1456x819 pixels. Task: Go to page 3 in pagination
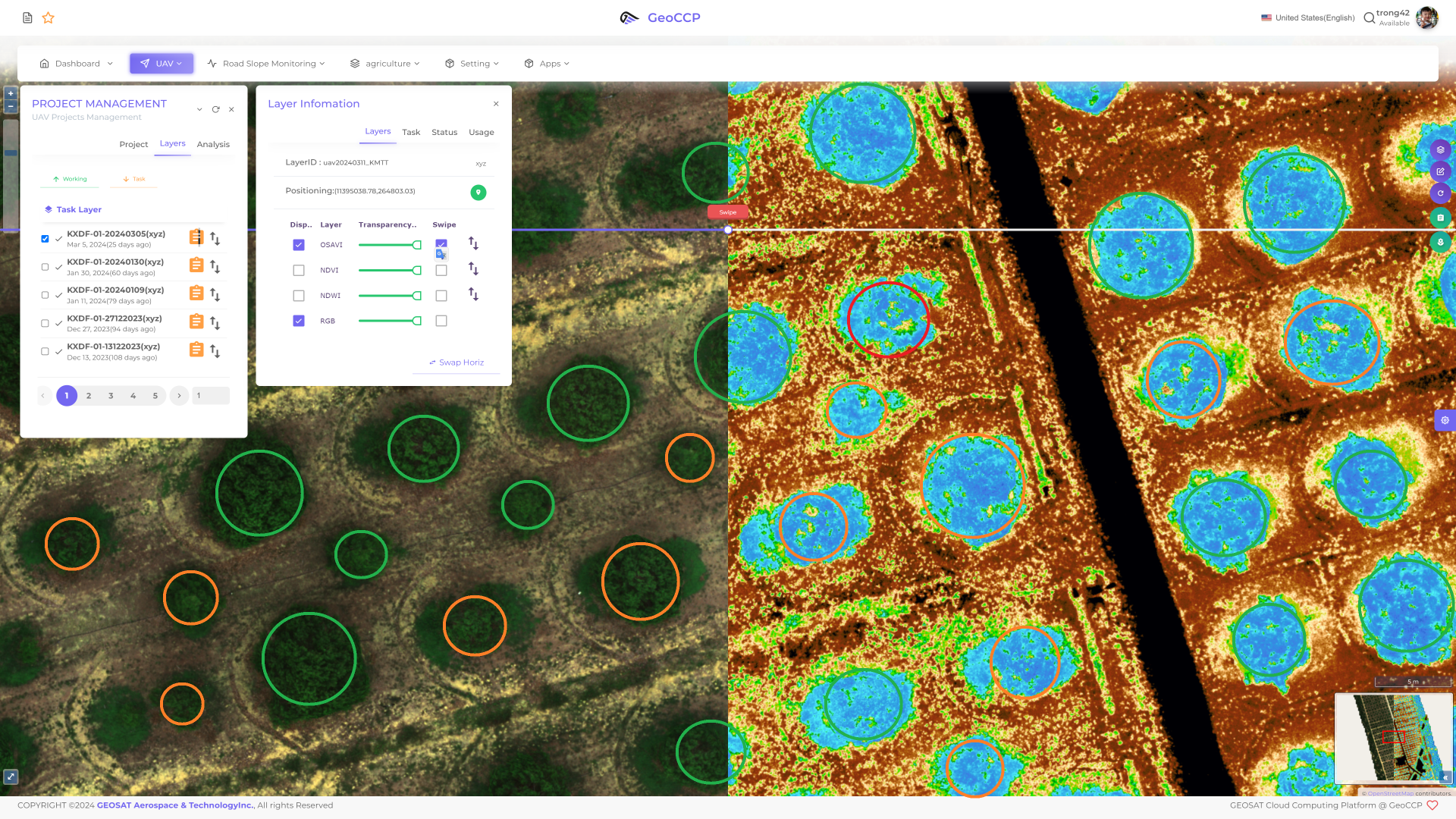click(x=111, y=396)
